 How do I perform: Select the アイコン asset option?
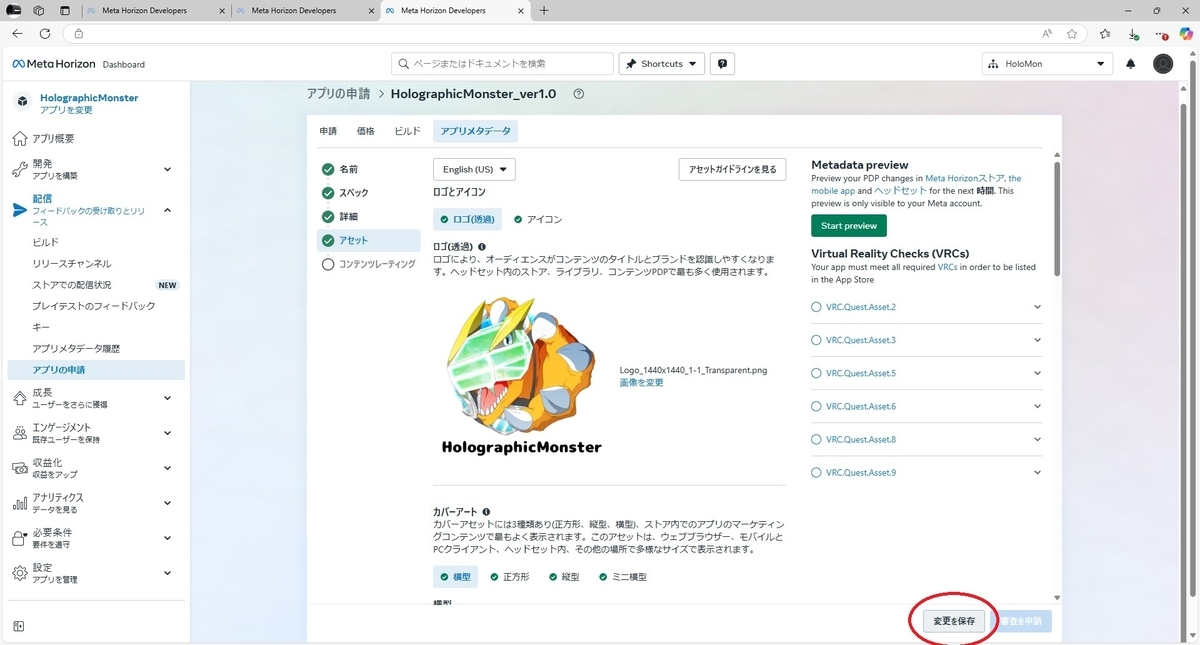pyautogui.click(x=538, y=219)
